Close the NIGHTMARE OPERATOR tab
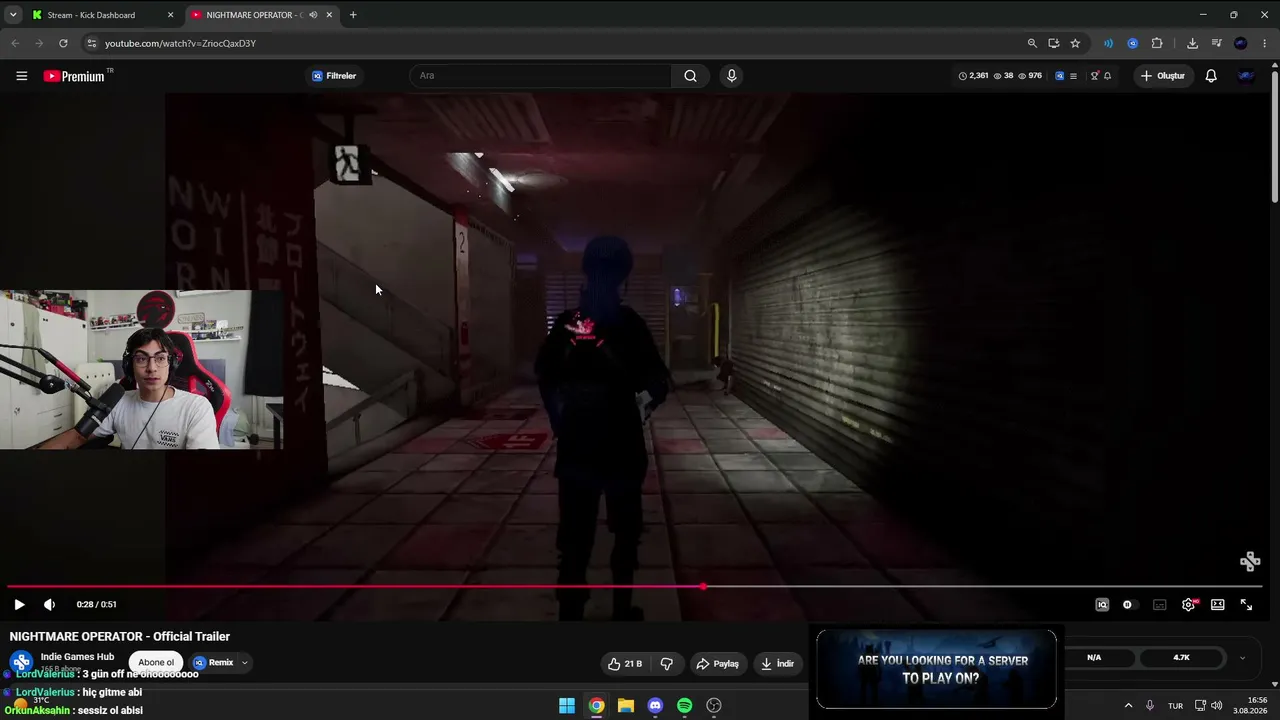This screenshot has width=1280, height=720. 329,15
